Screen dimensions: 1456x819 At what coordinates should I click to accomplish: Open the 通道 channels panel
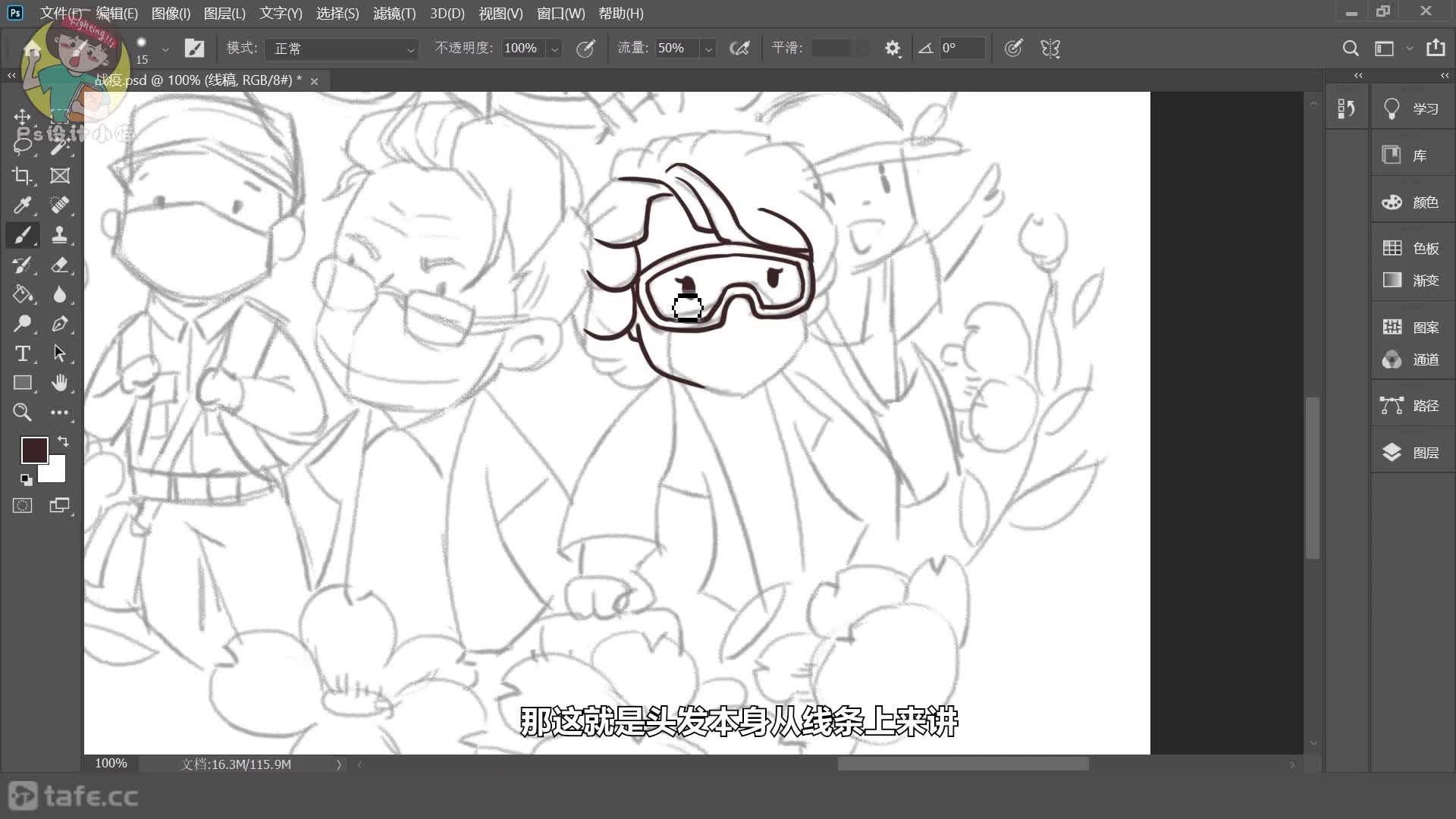pyautogui.click(x=1412, y=359)
